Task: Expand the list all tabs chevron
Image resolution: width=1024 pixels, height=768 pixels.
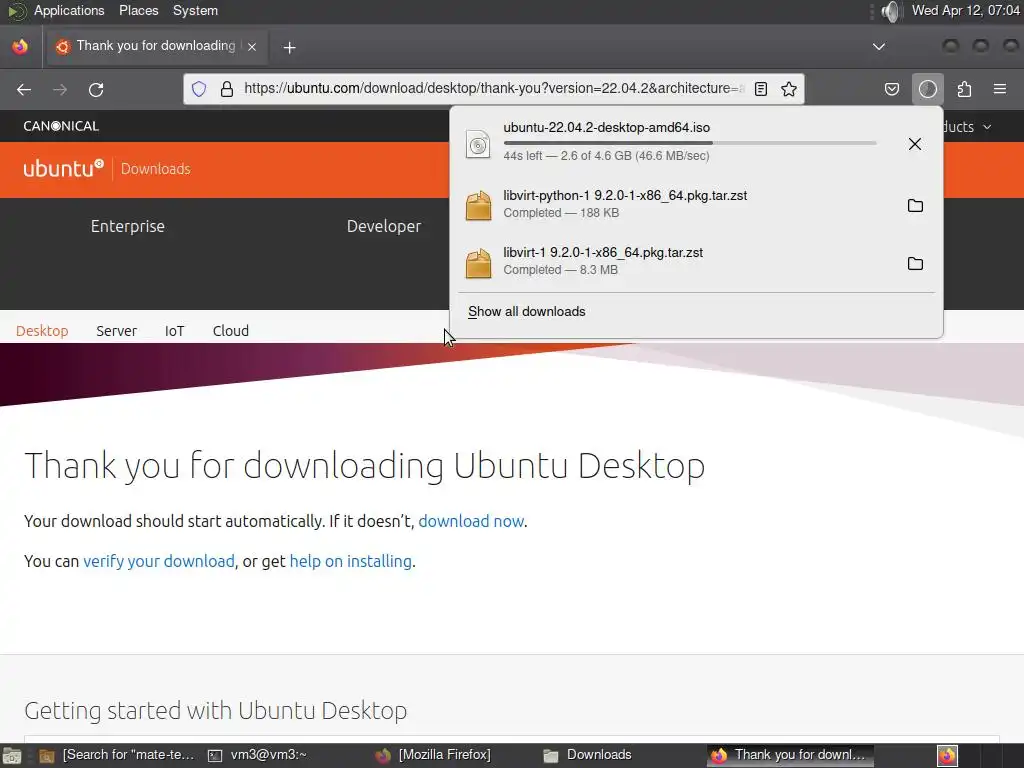Action: pyautogui.click(x=879, y=46)
